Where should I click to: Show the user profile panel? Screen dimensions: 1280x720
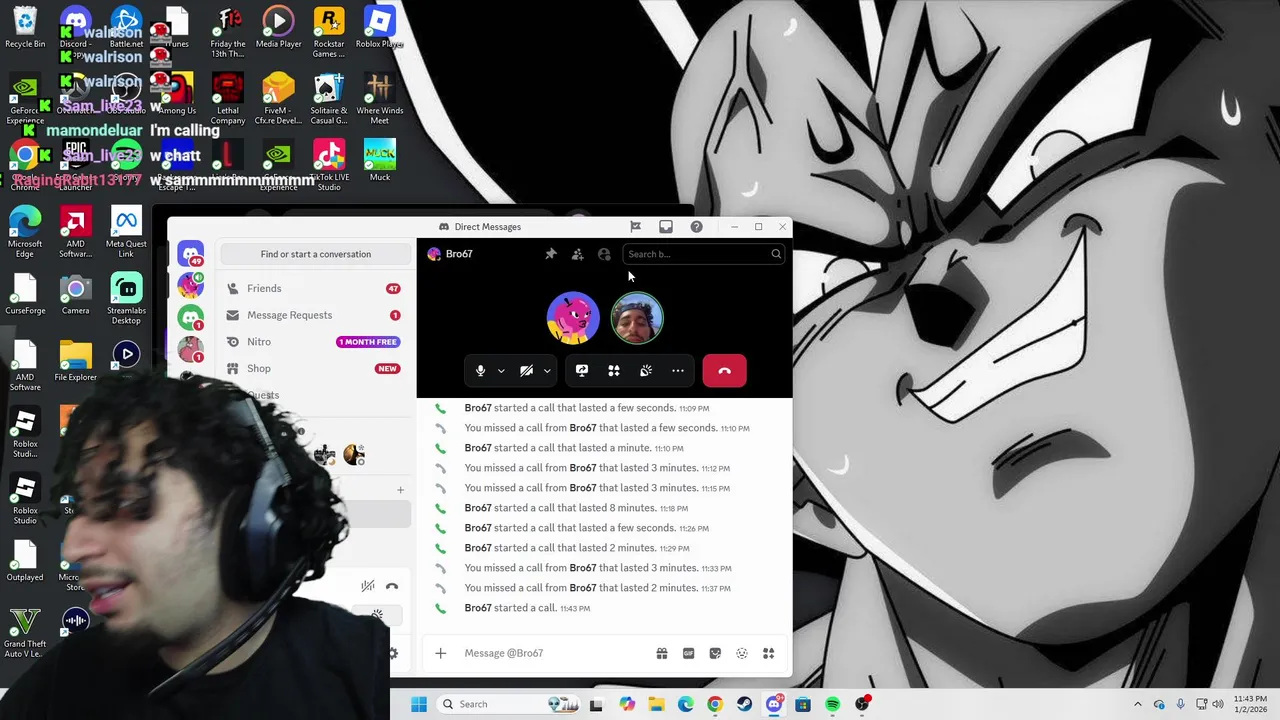(604, 254)
